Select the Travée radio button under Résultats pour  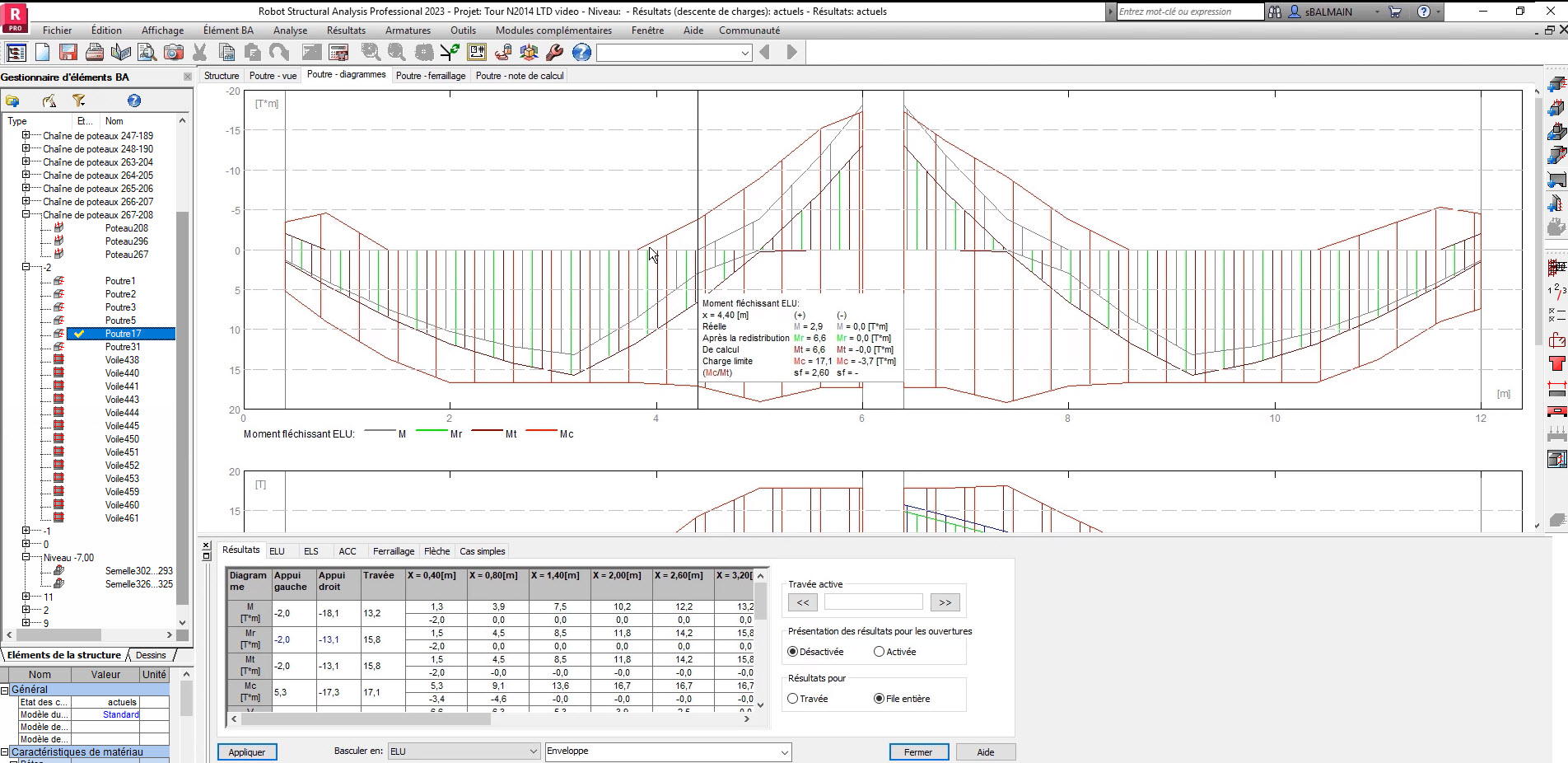(791, 698)
